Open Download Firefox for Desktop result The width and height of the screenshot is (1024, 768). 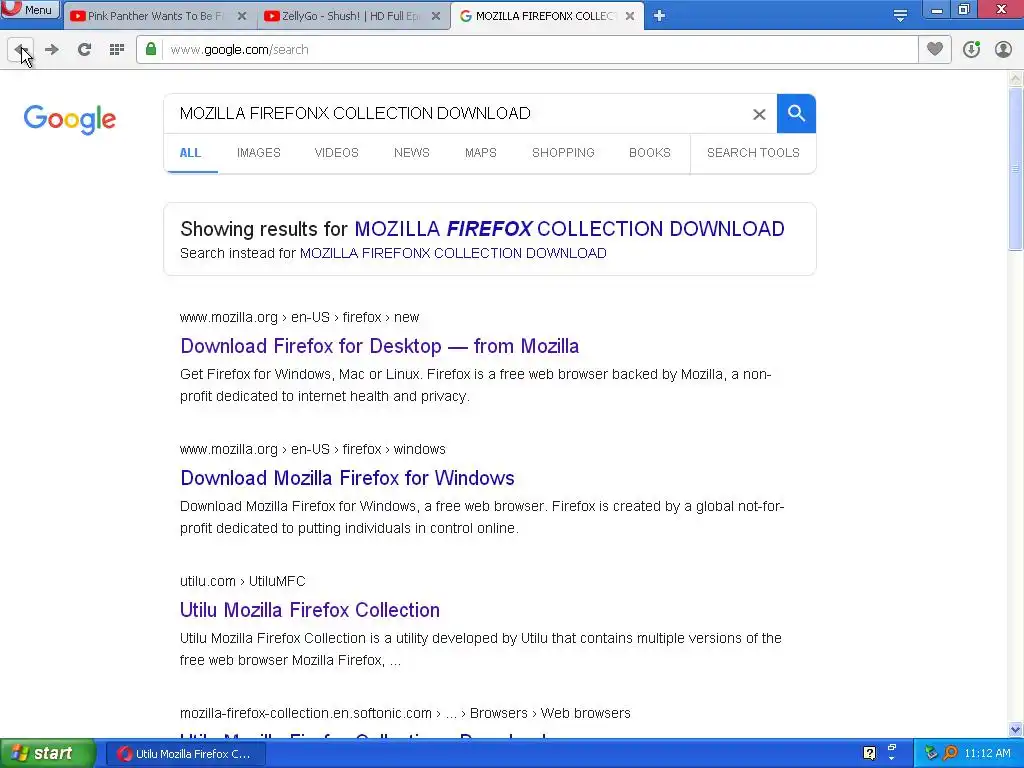[x=379, y=346]
